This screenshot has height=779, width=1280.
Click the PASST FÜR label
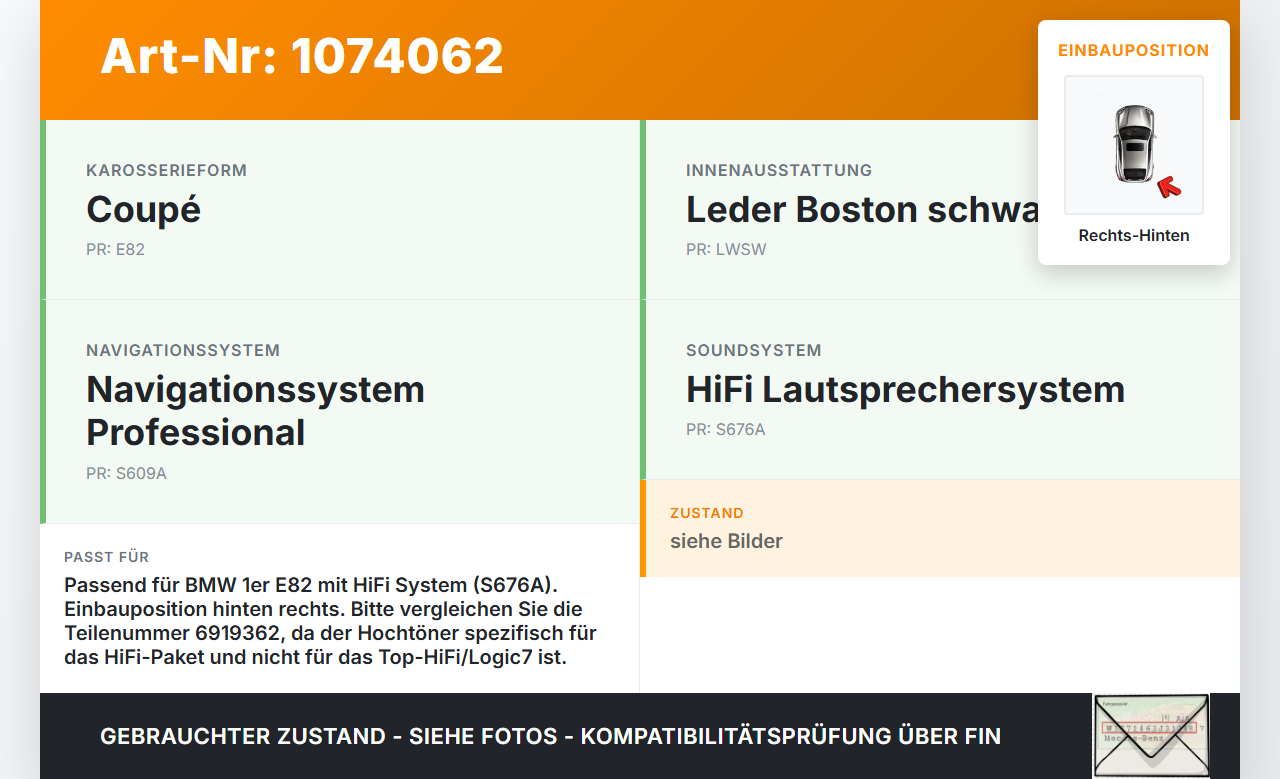pyautogui.click(x=106, y=557)
